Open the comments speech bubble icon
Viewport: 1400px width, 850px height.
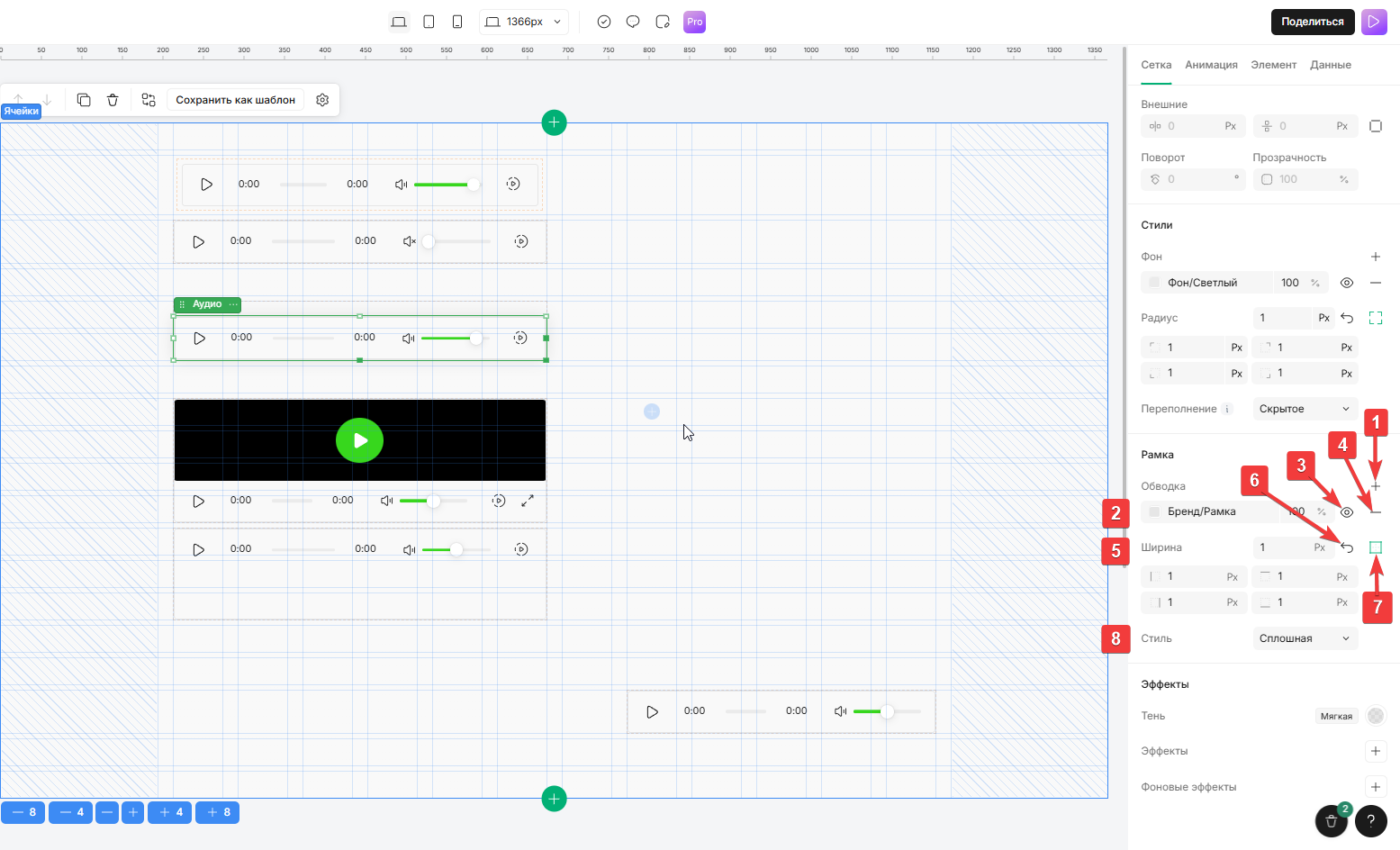click(x=633, y=22)
